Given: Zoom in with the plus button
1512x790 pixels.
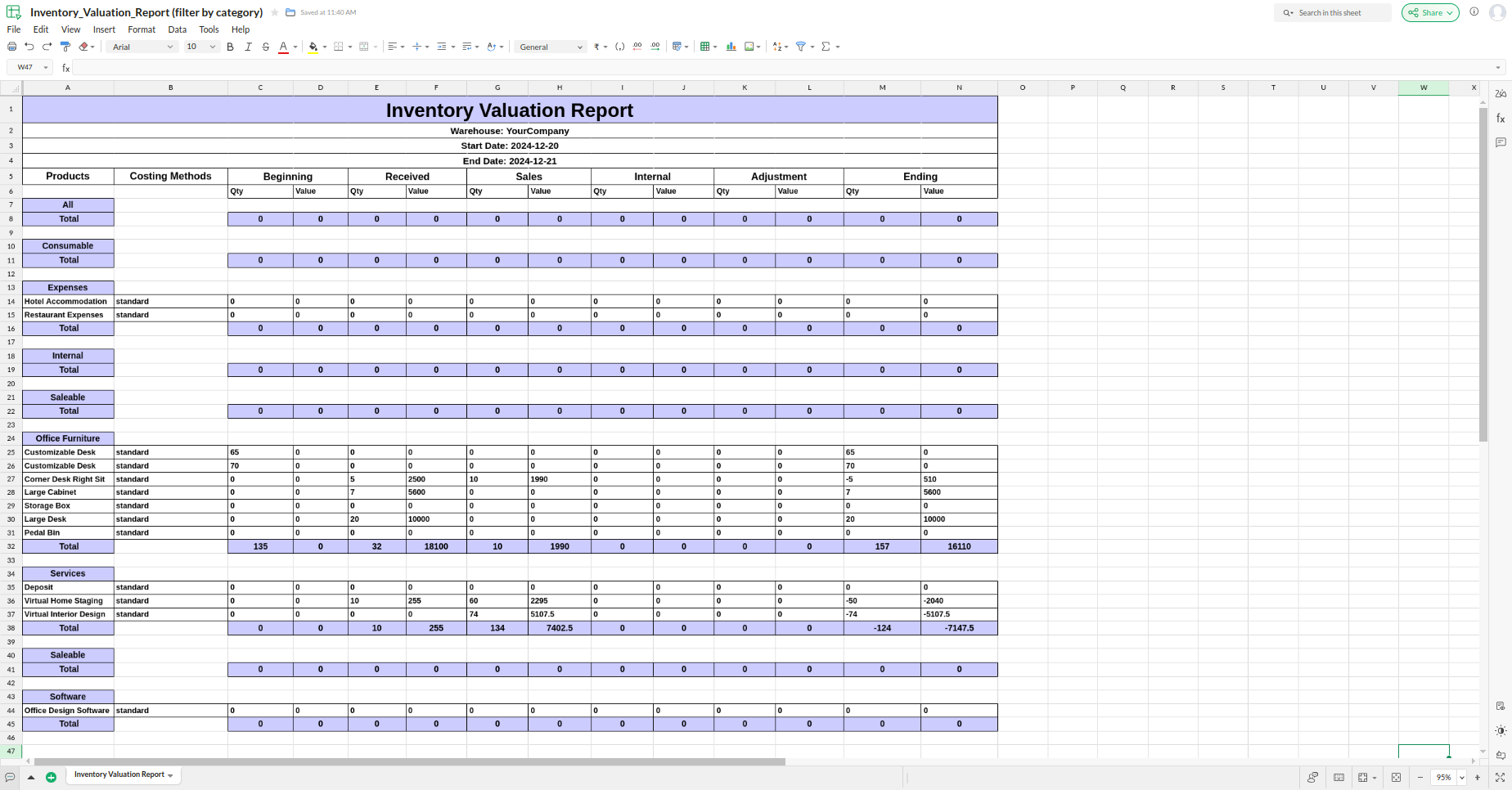Looking at the screenshot, I should tap(1478, 777).
